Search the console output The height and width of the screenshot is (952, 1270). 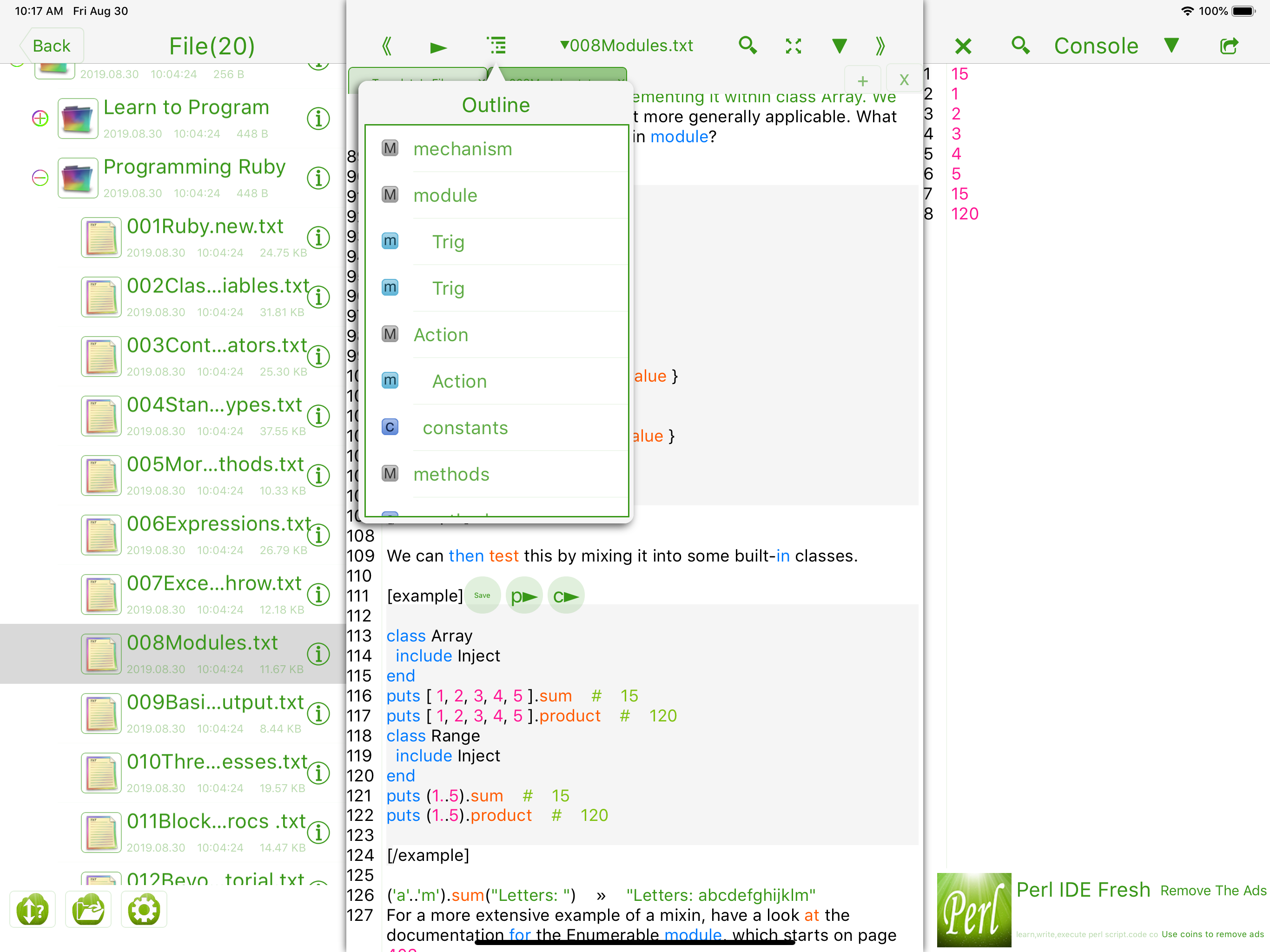pos(1020,46)
